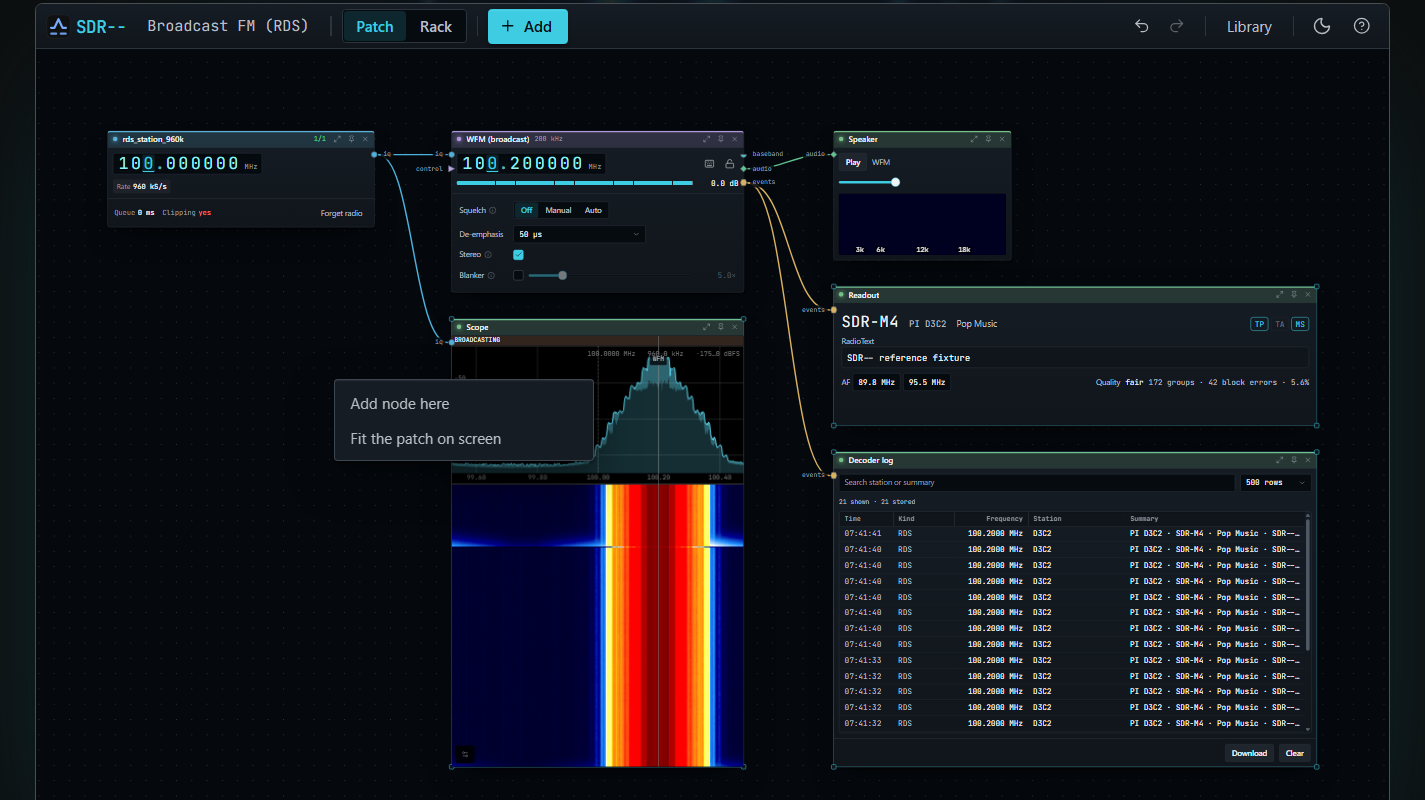Expand the WFM (broadcast) node
Screen dimensions: 1425x800
(707, 139)
